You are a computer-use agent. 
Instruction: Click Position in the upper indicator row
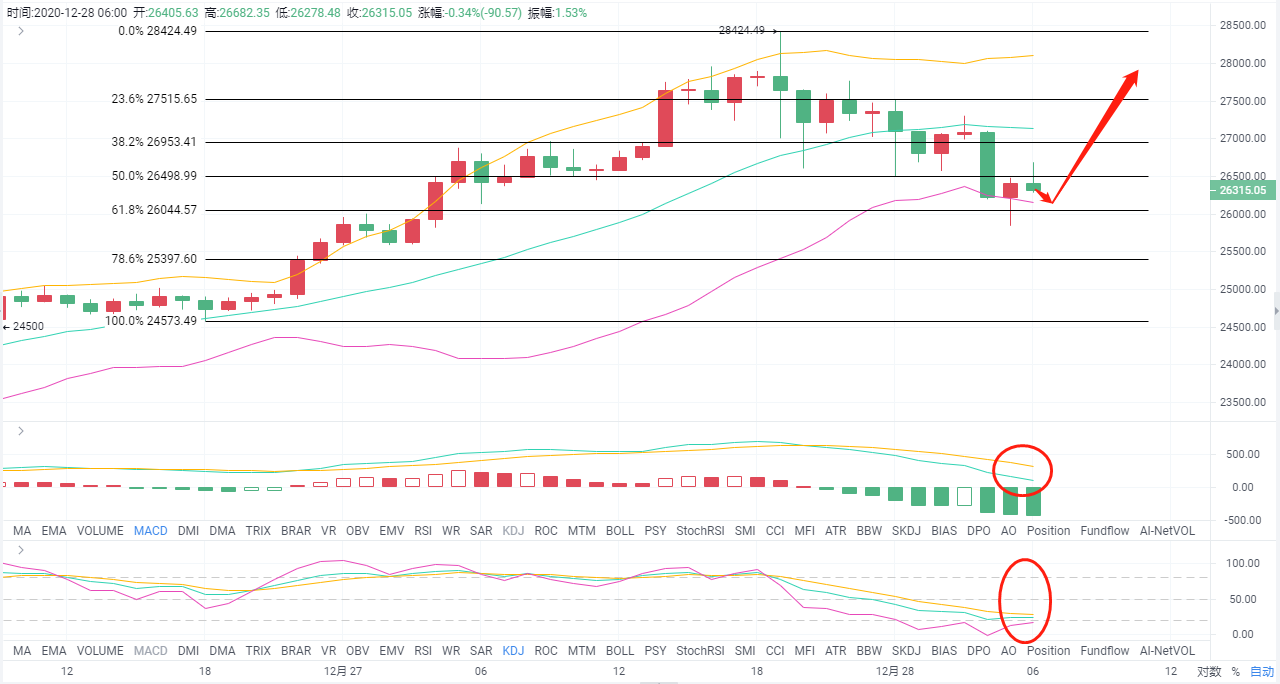click(x=1048, y=531)
